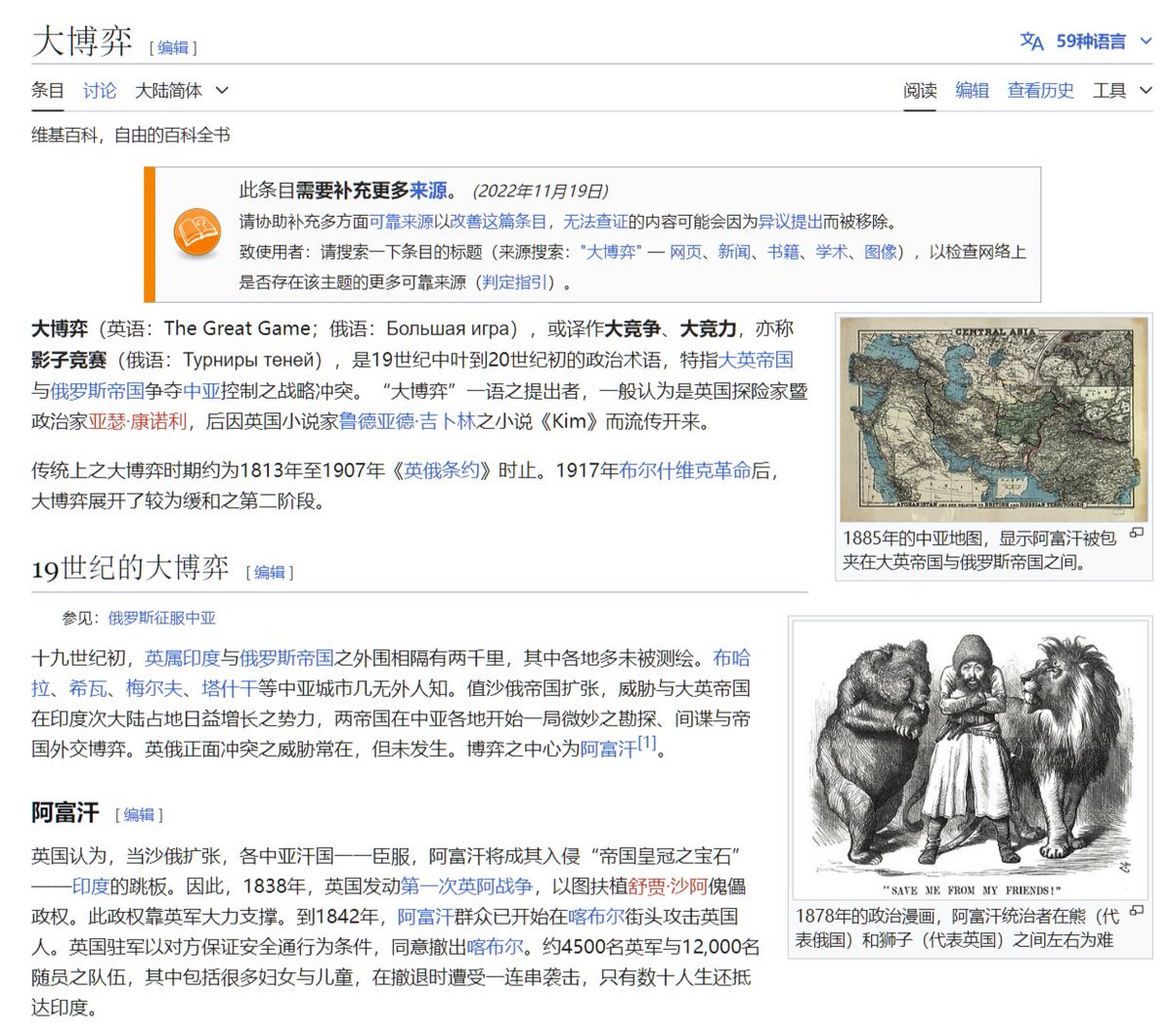Open the 阿富汗 link ending the 19世纪 paragraph

(x=609, y=750)
